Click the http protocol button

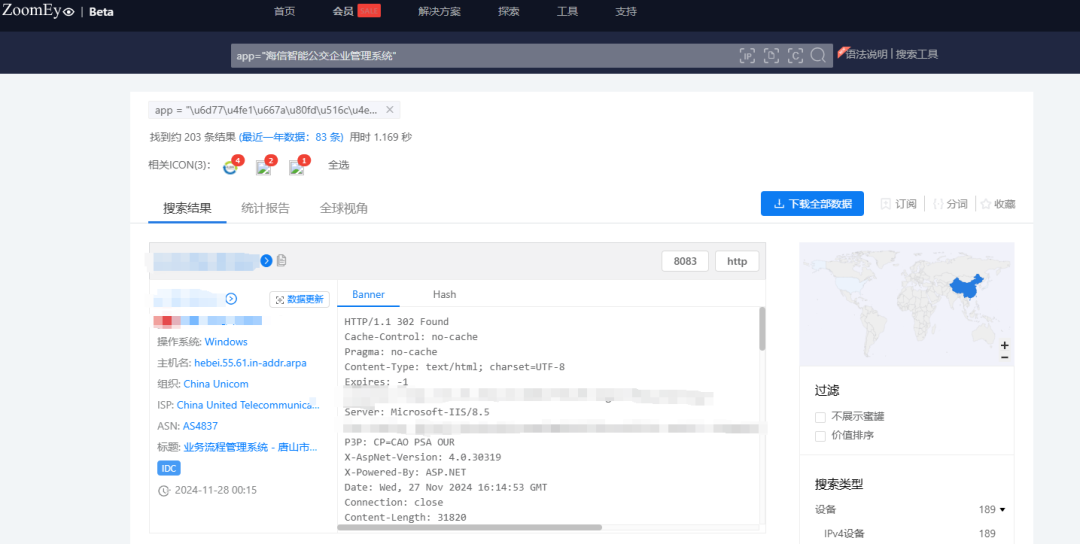click(737, 262)
